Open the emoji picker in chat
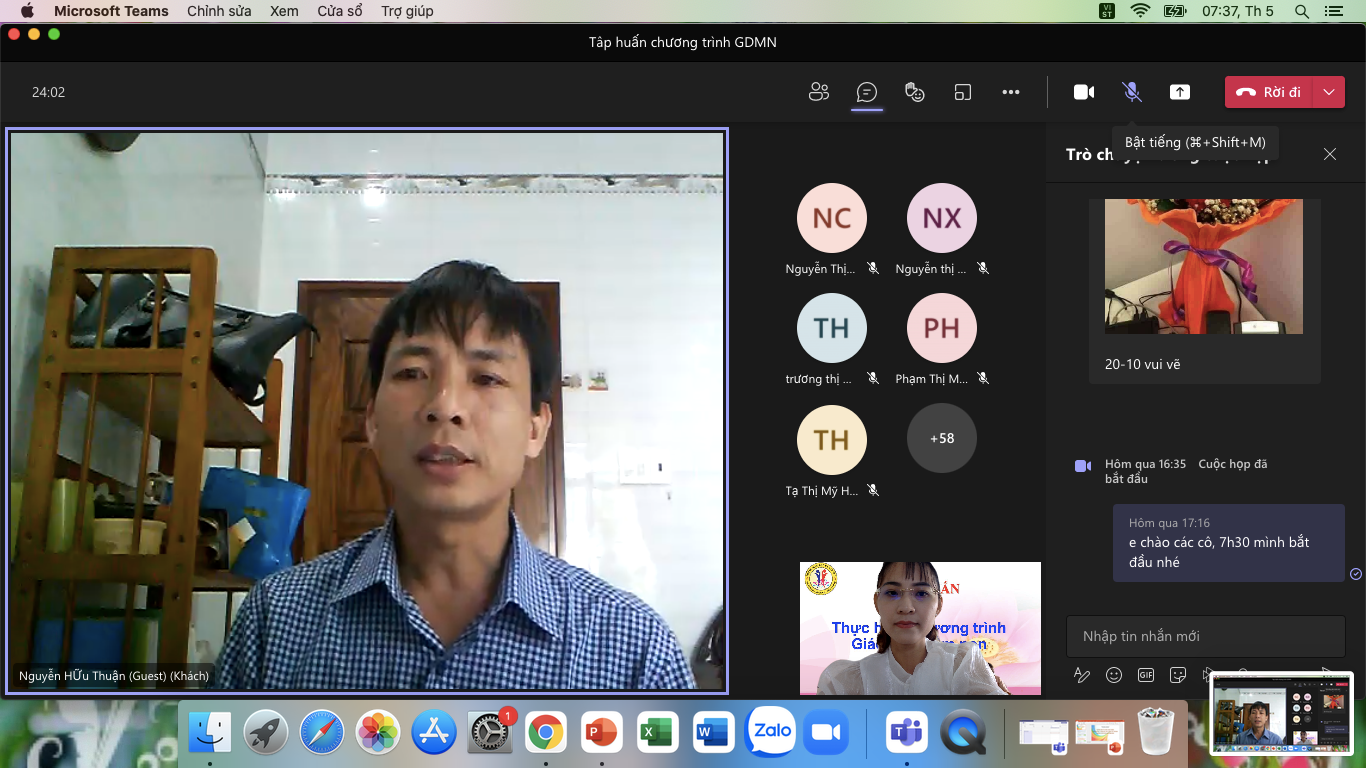This screenshot has height=768, width=1366. click(x=1114, y=675)
